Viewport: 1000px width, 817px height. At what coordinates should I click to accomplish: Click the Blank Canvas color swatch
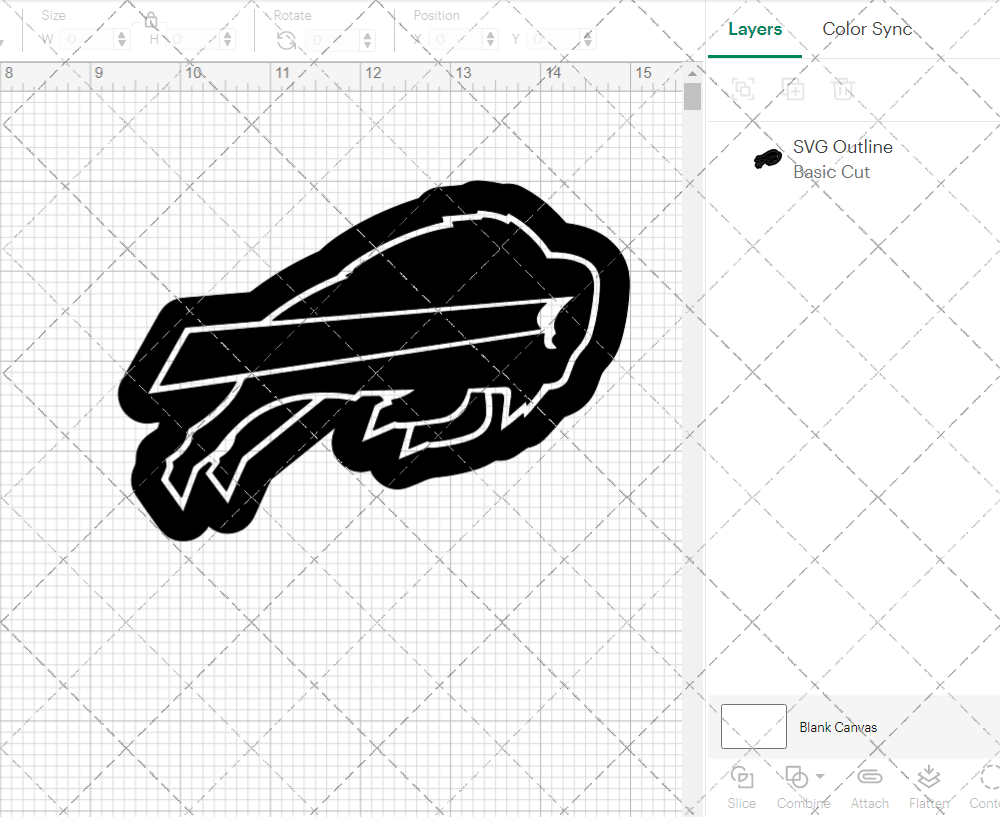point(753,727)
